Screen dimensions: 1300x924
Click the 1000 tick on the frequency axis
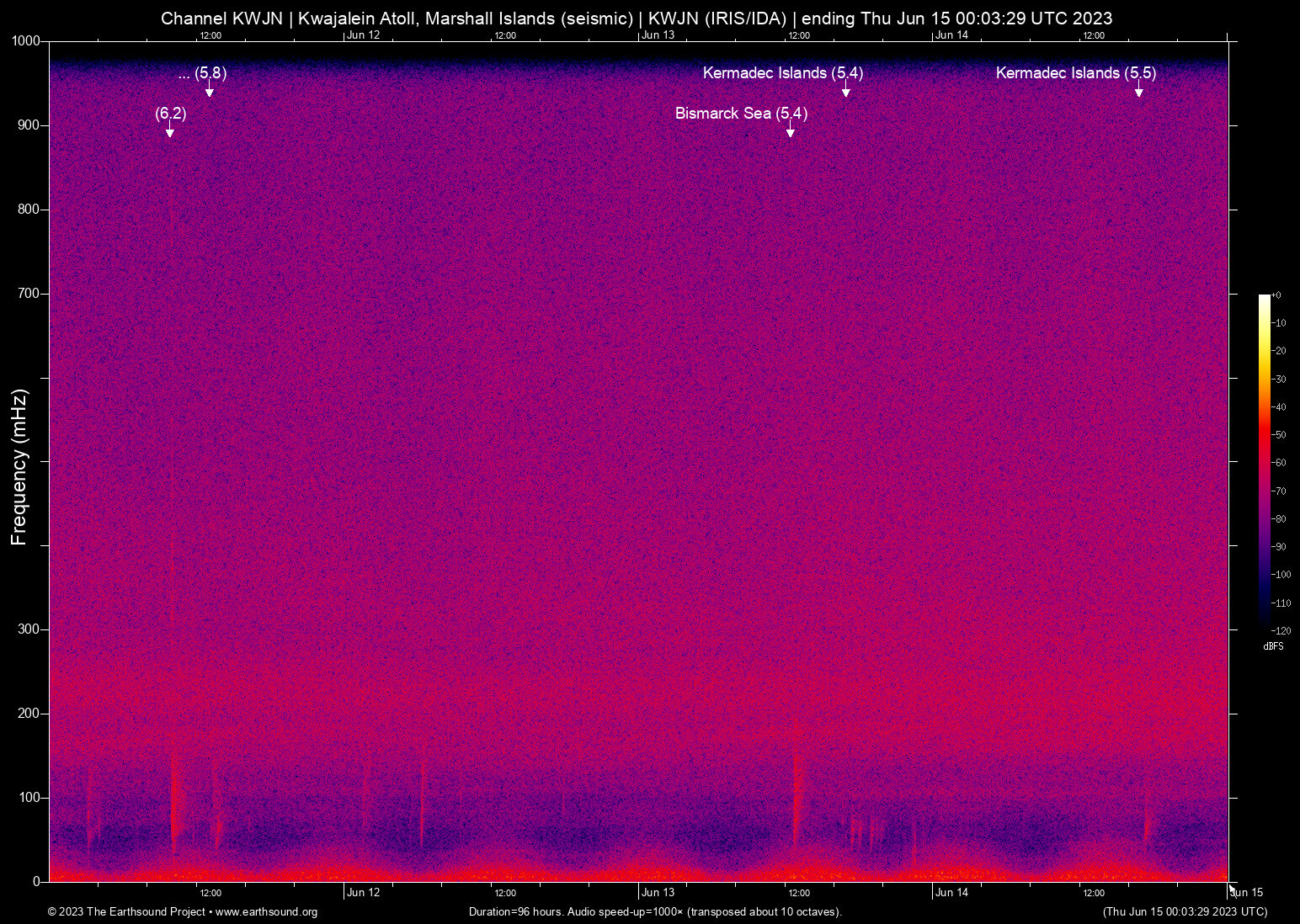click(x=25, y=41)
